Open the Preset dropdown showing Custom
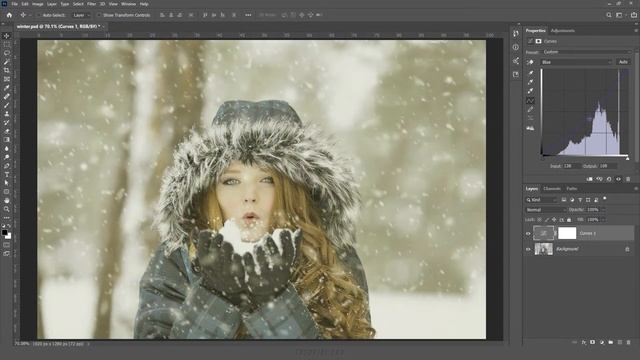Screen dimensions: 640x360 click(587, 52)
